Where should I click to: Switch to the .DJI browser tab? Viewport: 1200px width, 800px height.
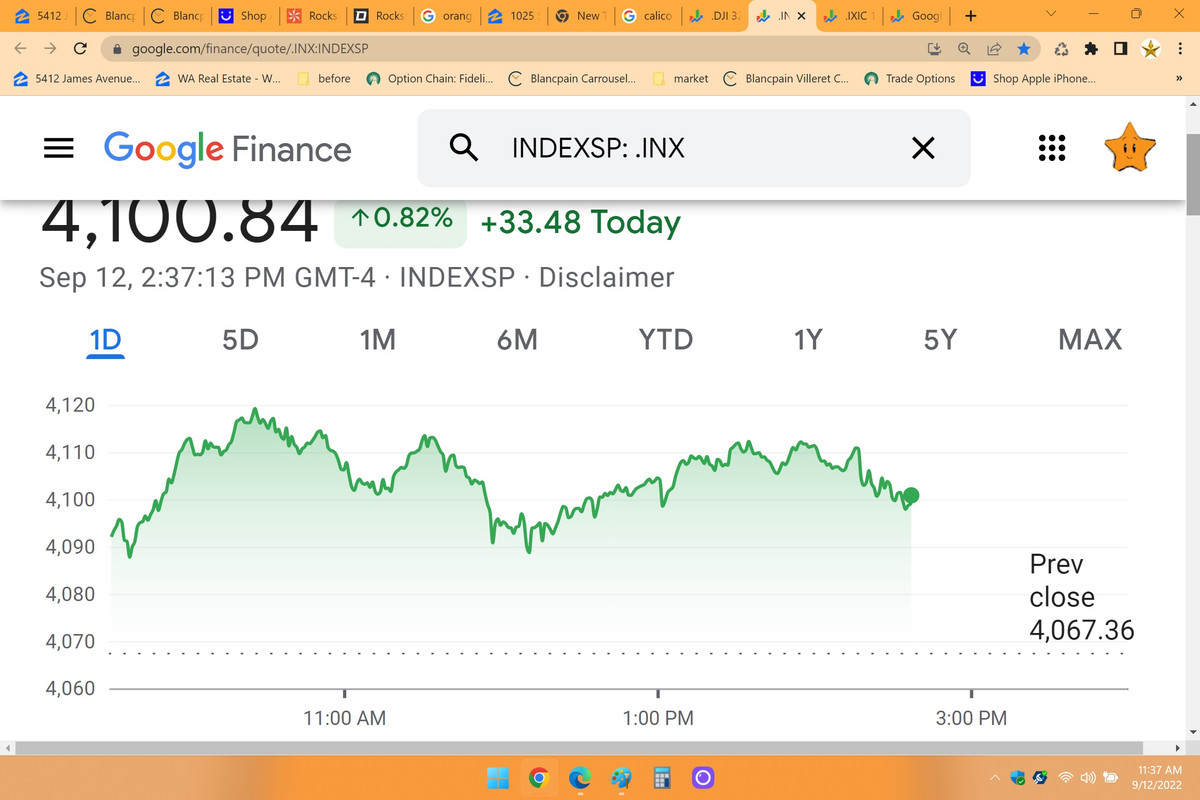pos(715,16)
